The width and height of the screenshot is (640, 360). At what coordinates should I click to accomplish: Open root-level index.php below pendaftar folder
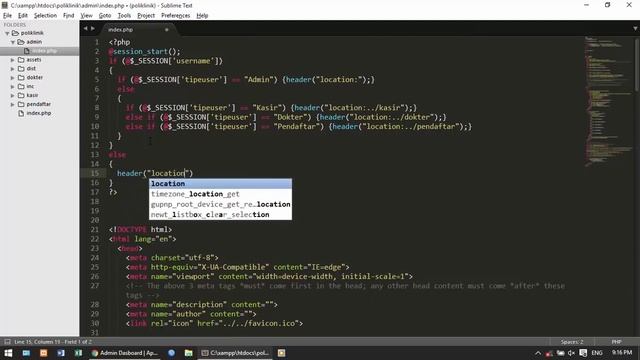[39, 113]
